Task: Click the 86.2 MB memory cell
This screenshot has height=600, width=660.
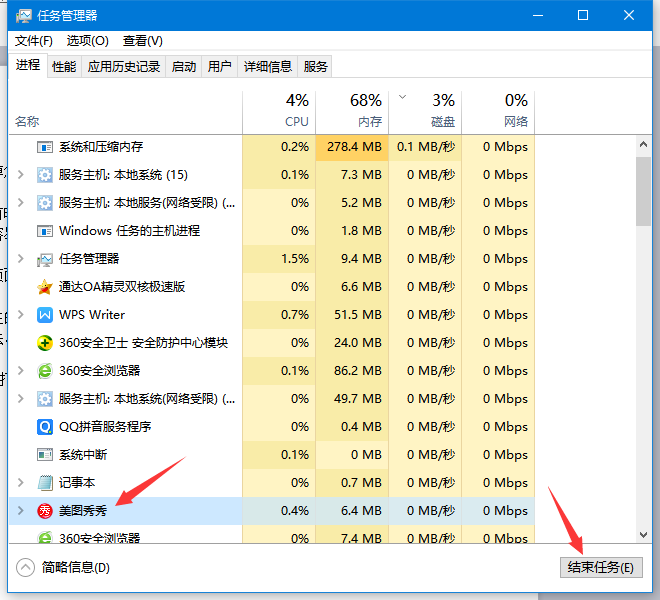Action: 352,371
